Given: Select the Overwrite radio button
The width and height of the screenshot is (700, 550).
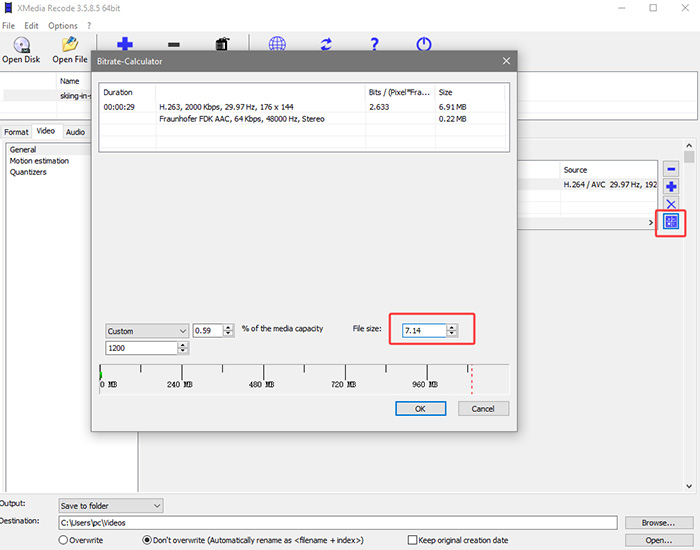Looking at the screenshot, I should (63, 540).
